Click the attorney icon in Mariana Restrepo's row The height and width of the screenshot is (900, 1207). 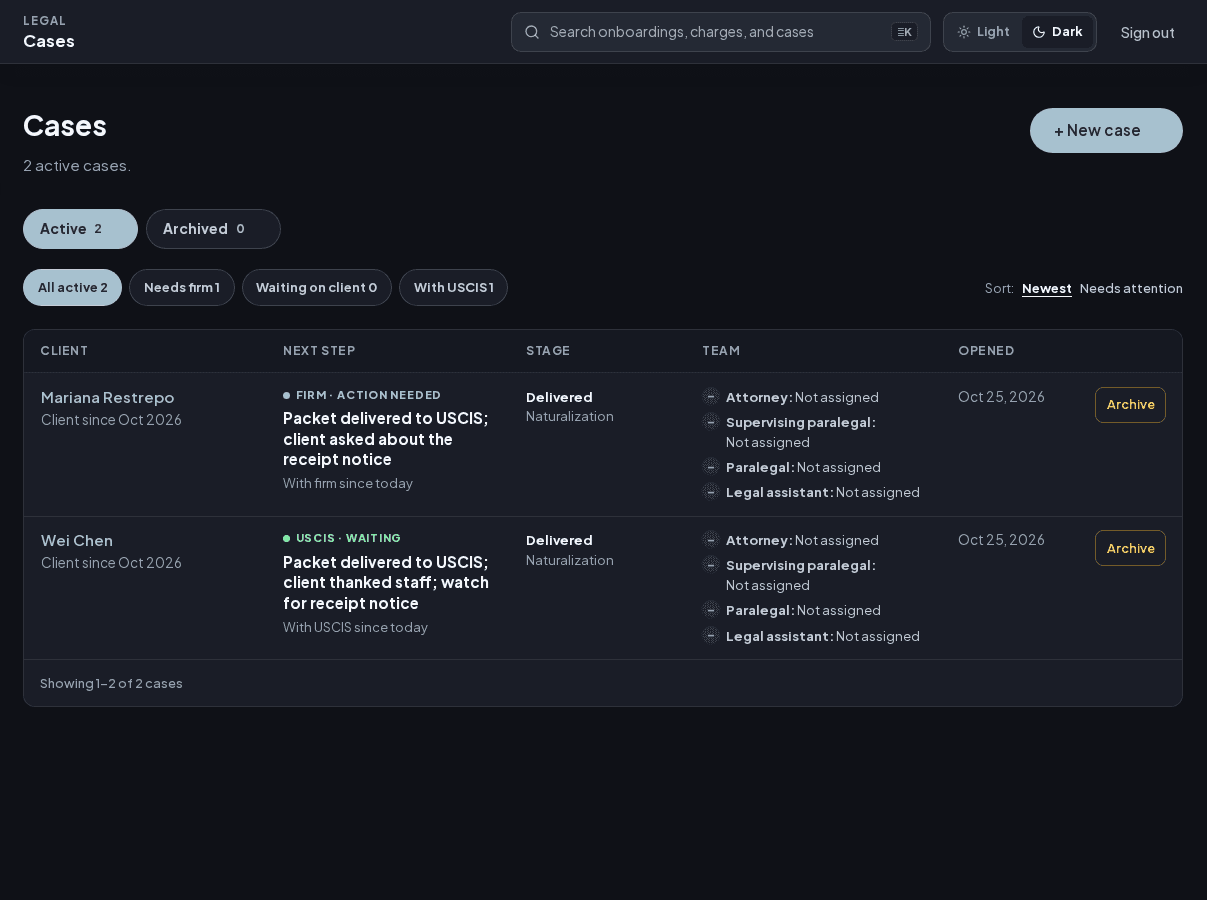711,397
